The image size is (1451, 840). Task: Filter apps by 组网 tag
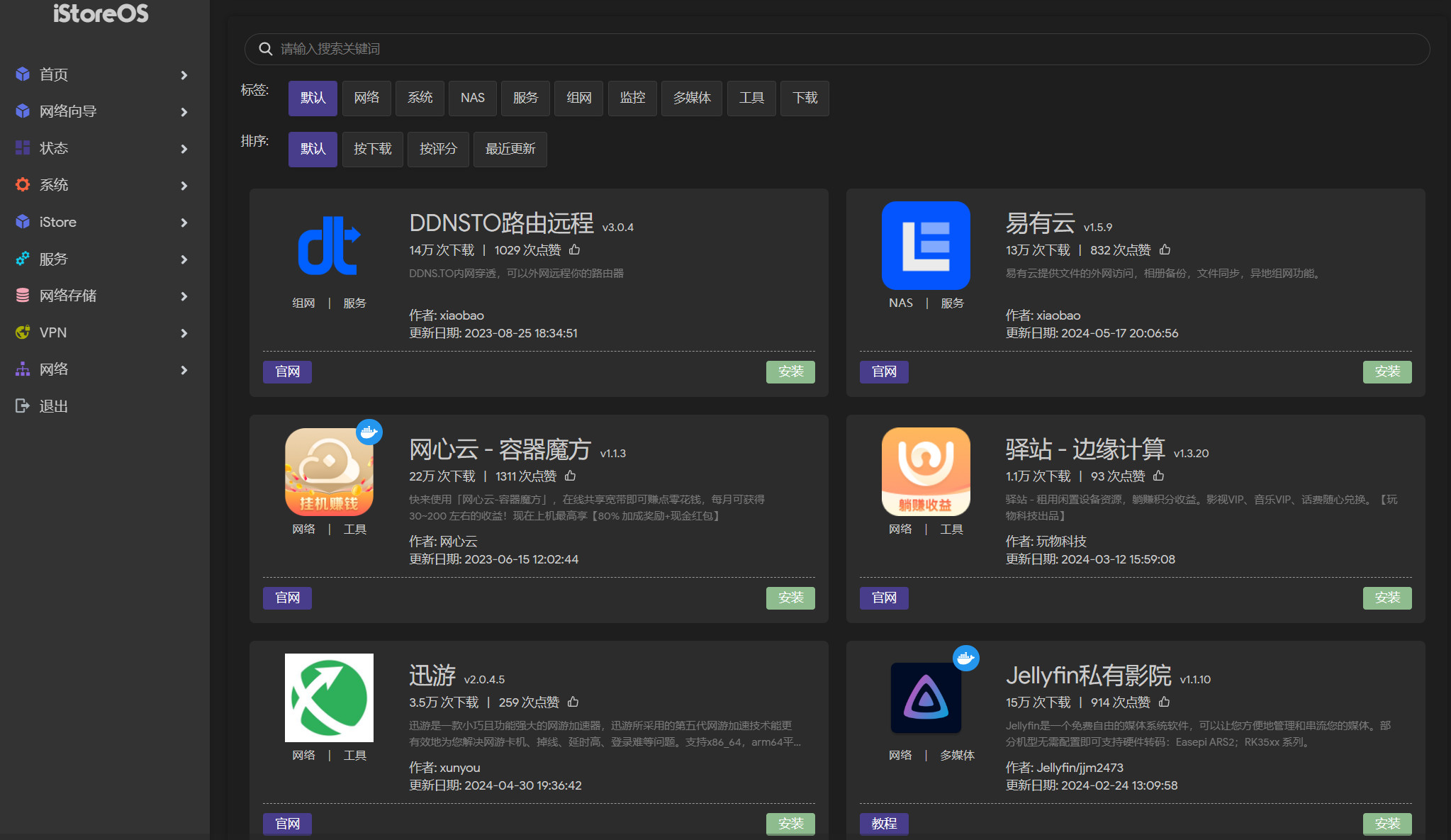[578, 98]
